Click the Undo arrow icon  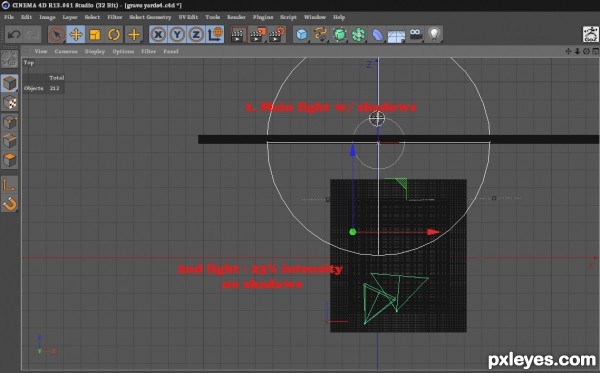pyautogui.click(x=14, y=35)
